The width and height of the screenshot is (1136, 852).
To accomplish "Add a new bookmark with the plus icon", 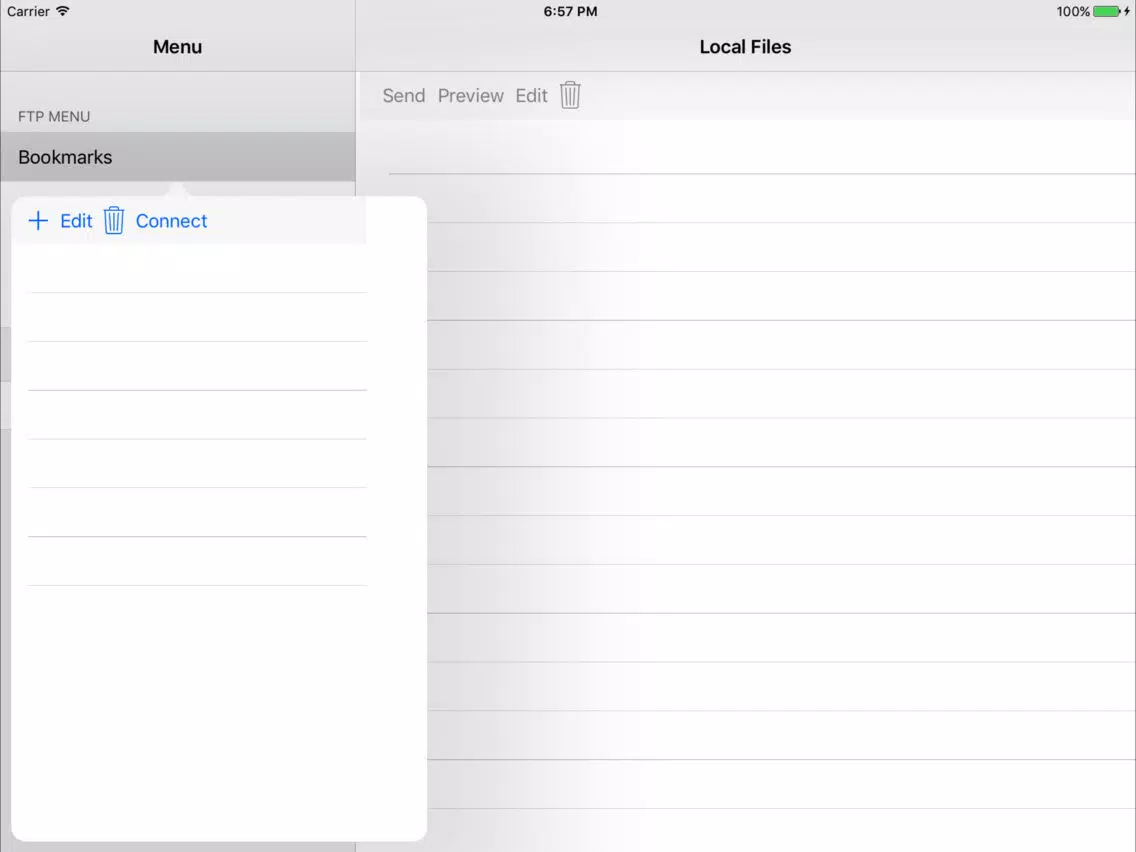I will pyautogui.click(x=38, y=221).
